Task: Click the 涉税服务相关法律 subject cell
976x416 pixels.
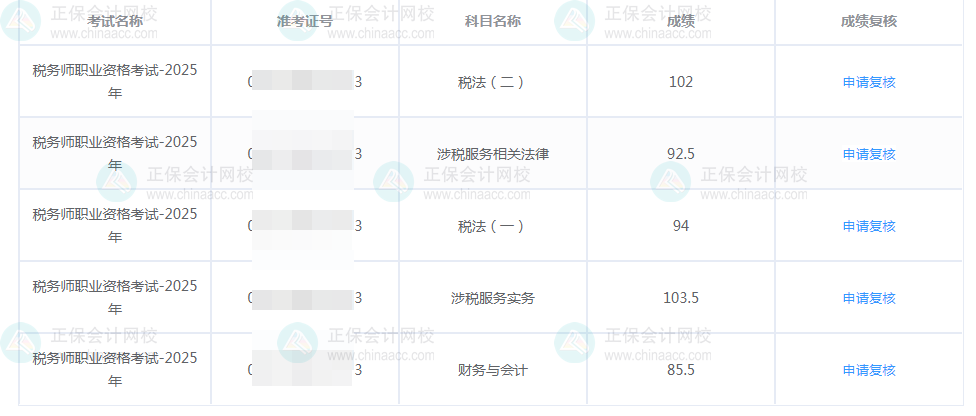Action: [x=493, y=154]
